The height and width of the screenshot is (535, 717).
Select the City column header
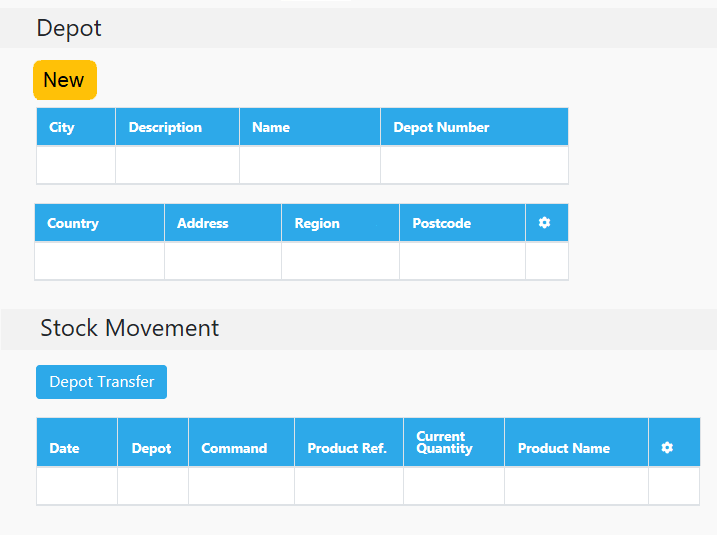(x=76, y=127)
